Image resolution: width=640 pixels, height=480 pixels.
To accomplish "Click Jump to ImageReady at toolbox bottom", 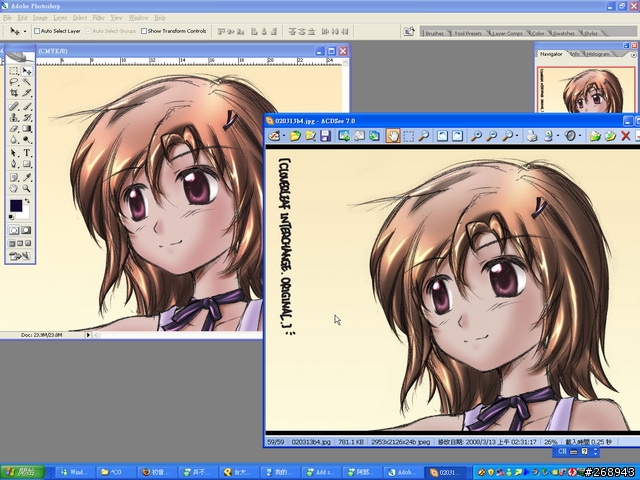I will pos(20,256).
